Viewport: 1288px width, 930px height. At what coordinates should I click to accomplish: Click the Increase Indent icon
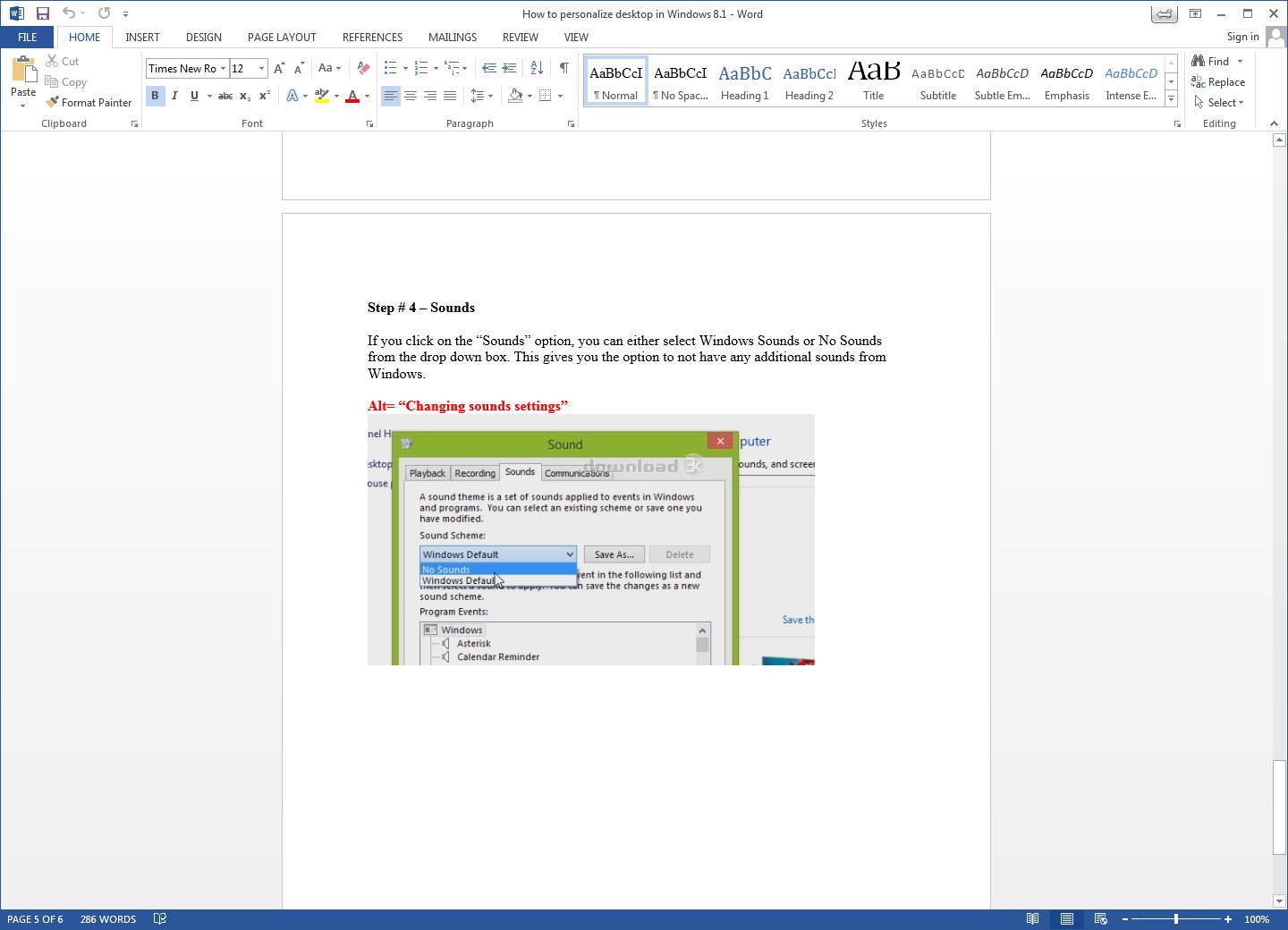[x=509, y=68]
